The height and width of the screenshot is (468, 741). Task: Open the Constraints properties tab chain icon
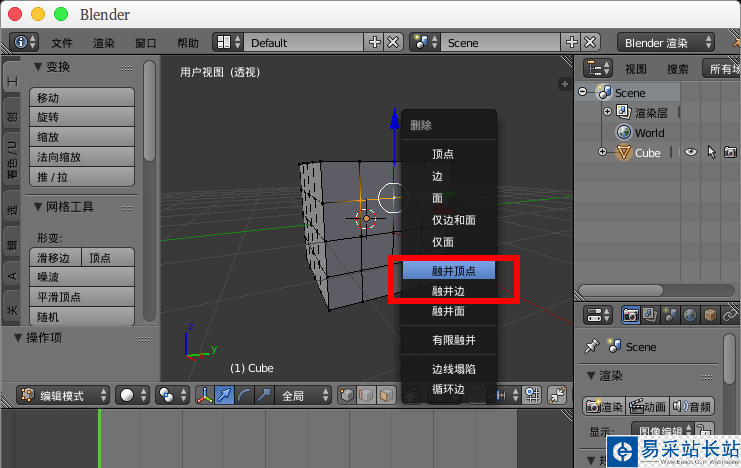tap(730, 315)
